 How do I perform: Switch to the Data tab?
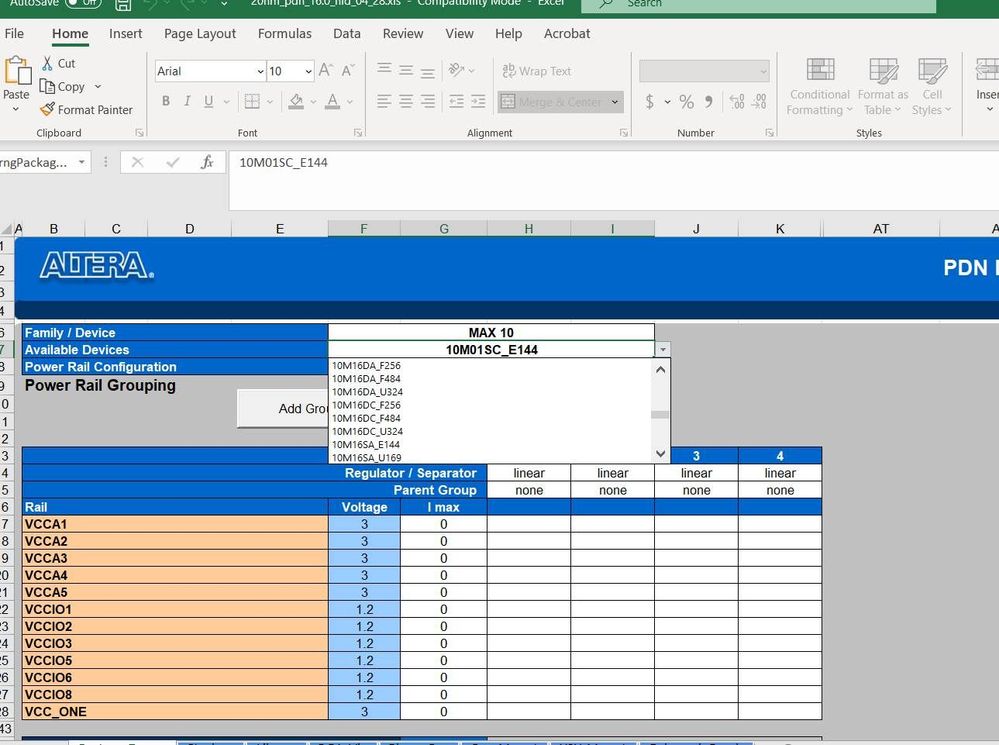click(347, 34)
